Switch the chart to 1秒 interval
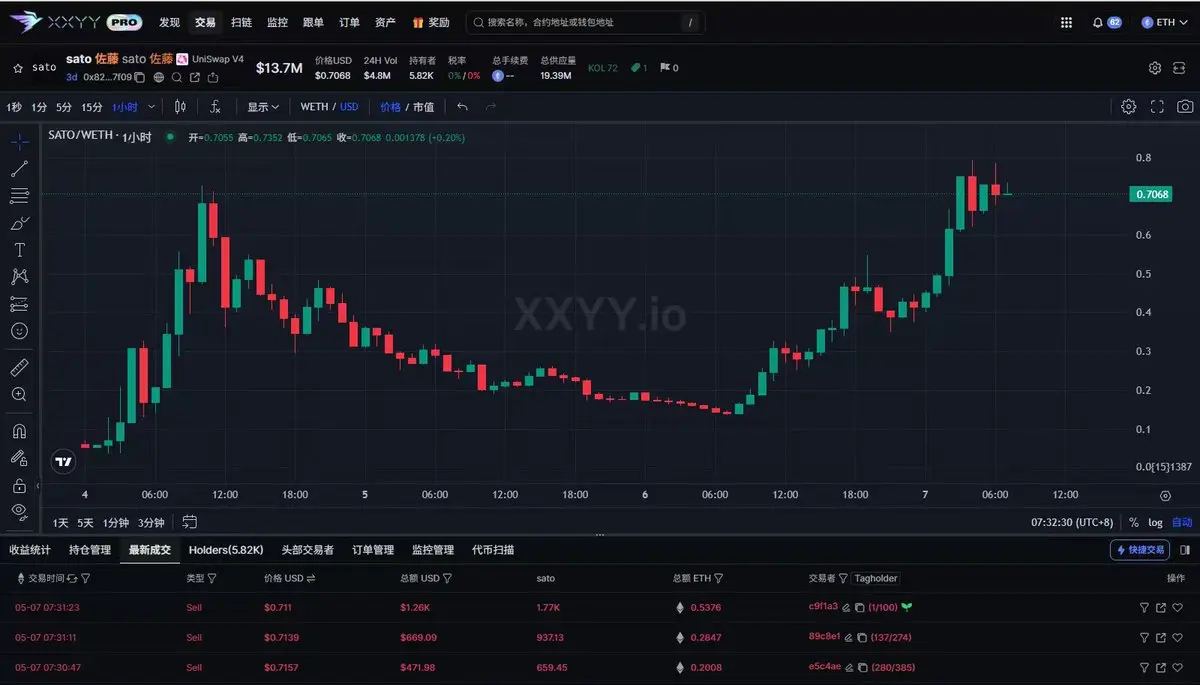Viewport: 1200px width, 685px height. click(x=14, y=107)
